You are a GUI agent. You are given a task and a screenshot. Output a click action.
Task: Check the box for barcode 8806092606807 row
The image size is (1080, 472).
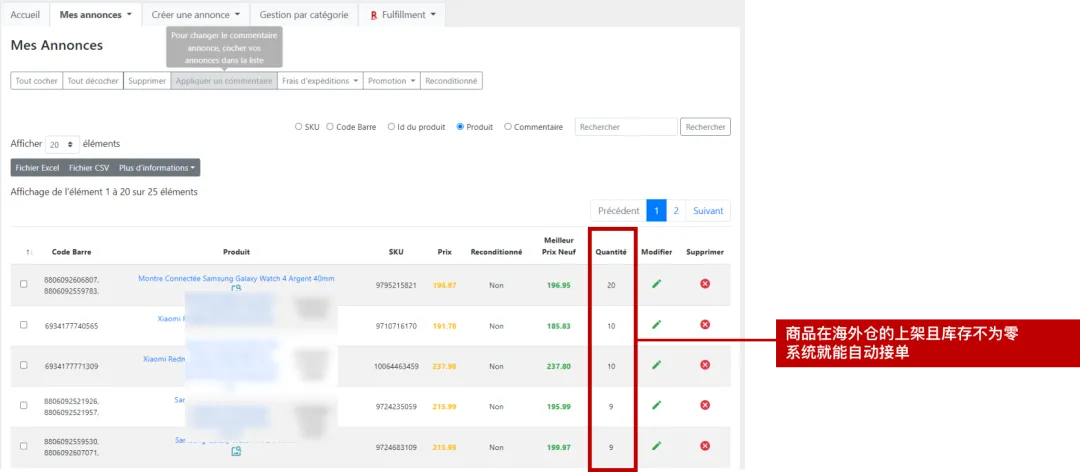[23, 284]
